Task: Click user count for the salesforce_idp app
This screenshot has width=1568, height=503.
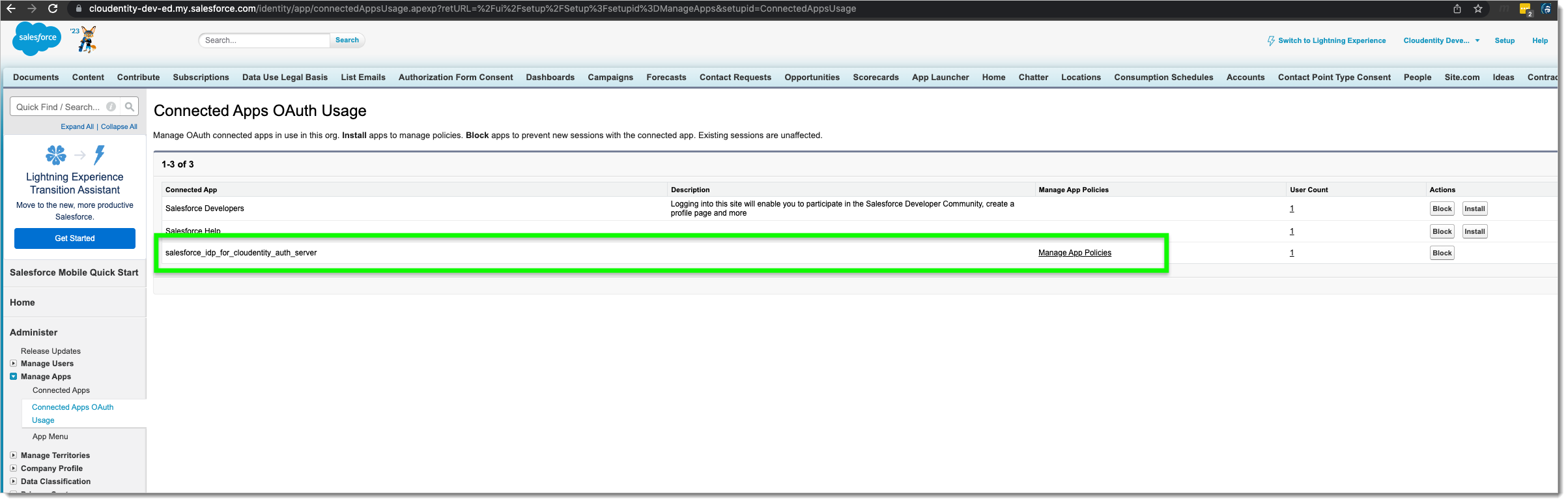Action: 1292,253
